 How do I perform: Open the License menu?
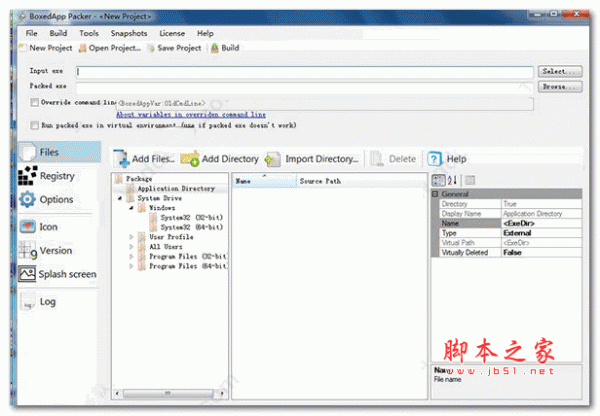point(172,33)
